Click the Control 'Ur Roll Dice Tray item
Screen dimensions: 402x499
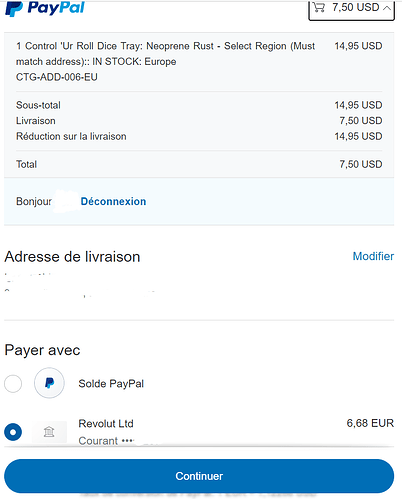click(165, 61)
